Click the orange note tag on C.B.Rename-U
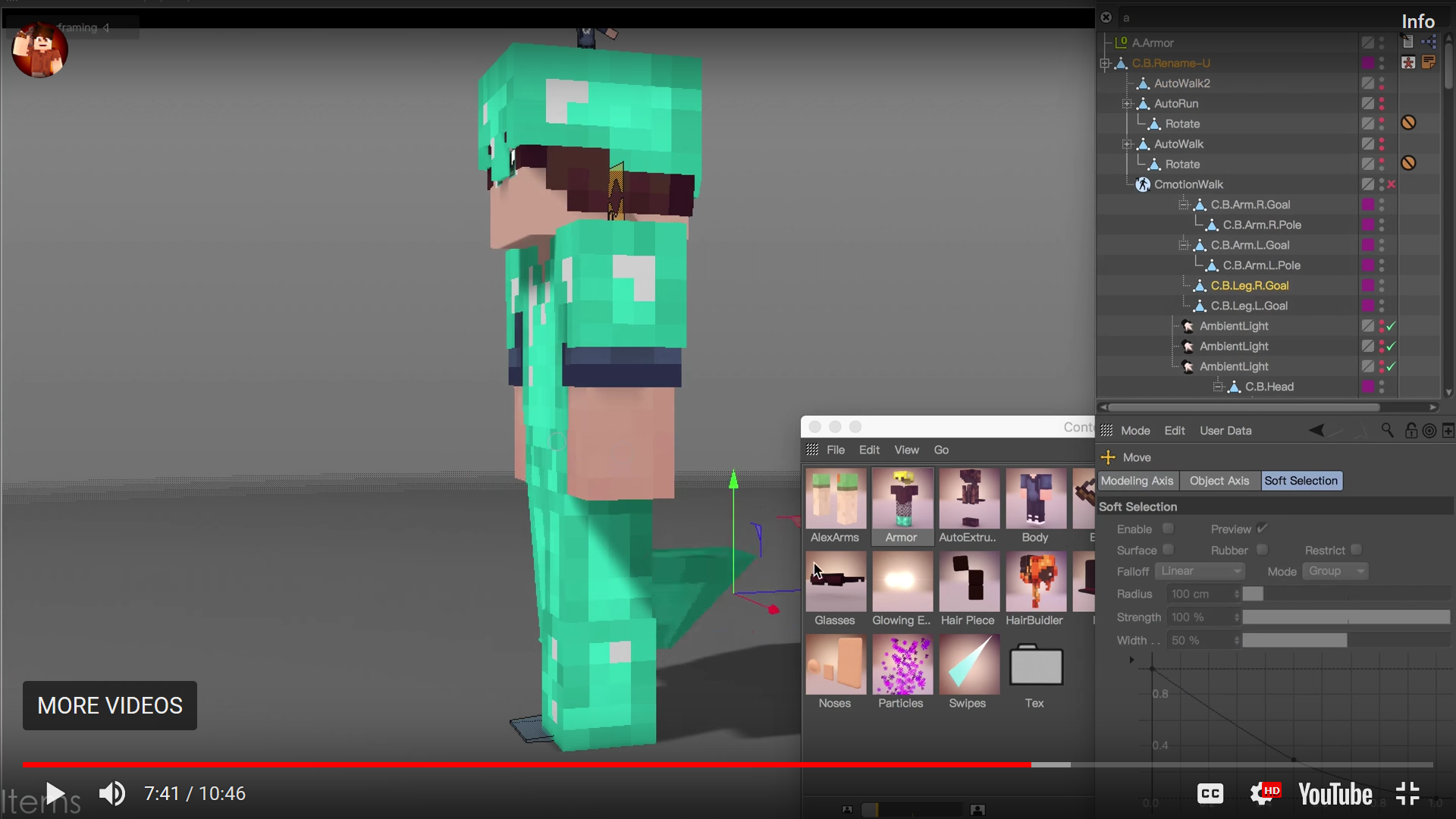This screenshot has width=1456, height=819. [1429, 63]
